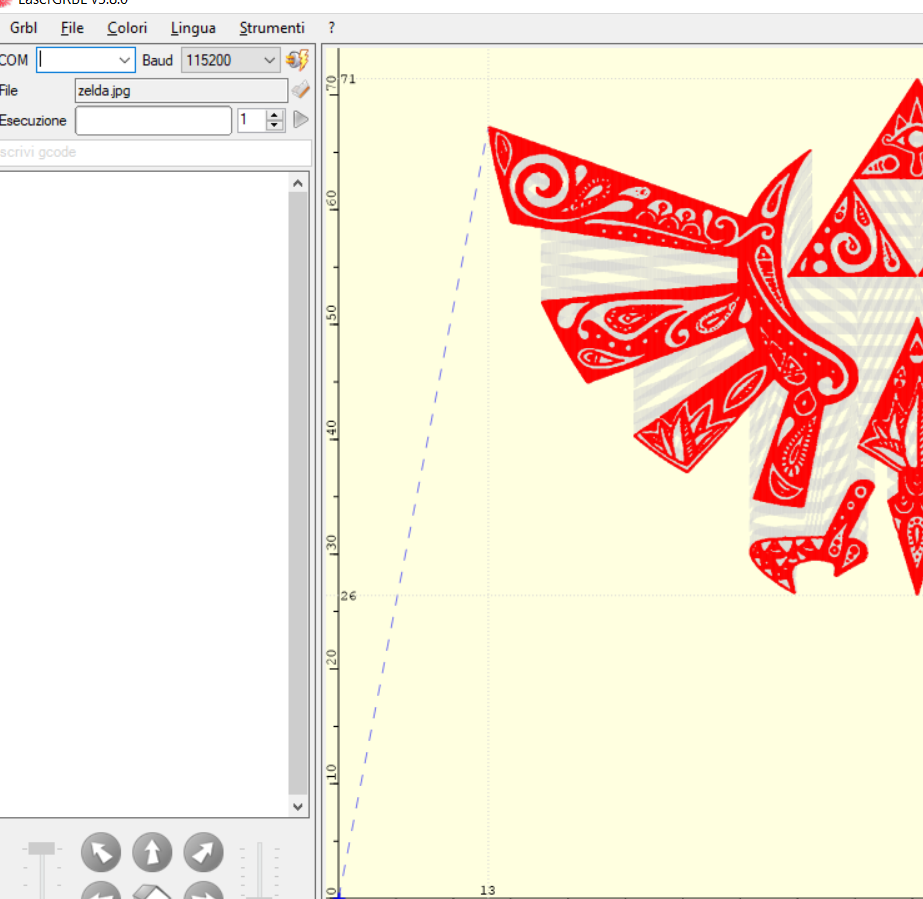Click the jog up arrow button
Viewport: 923px width, 899px height.
[152, 852]
